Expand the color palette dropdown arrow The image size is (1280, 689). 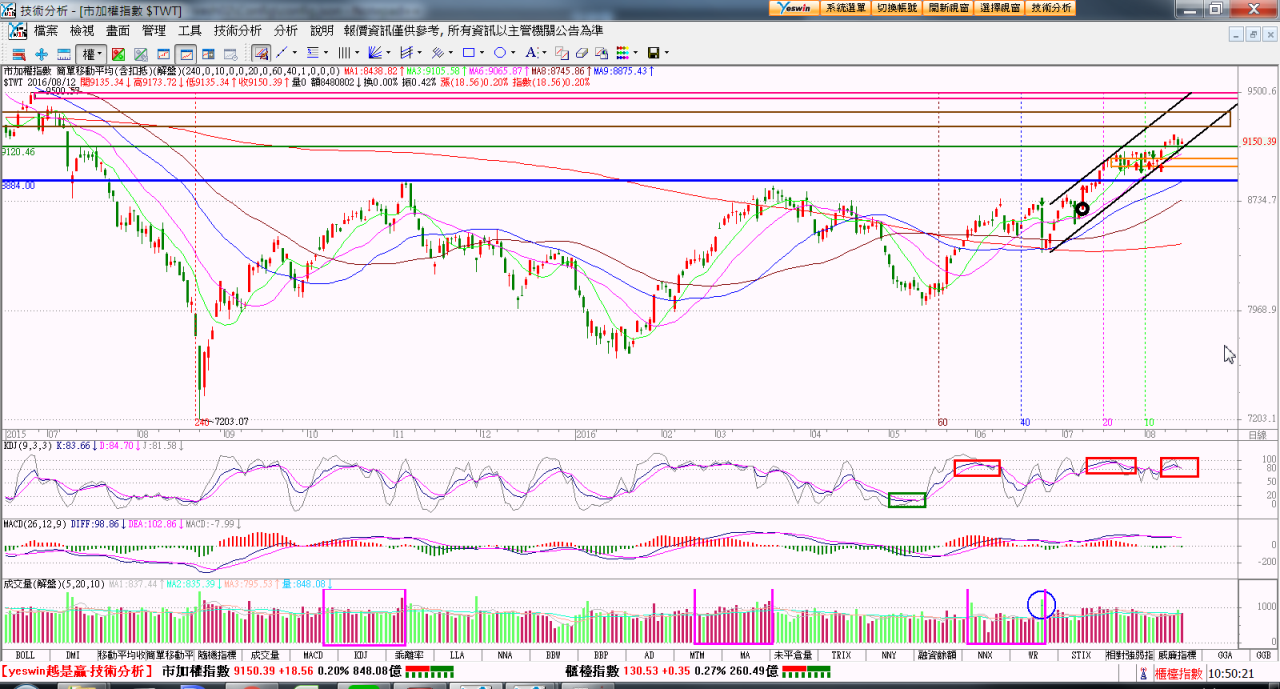point(635,53)
